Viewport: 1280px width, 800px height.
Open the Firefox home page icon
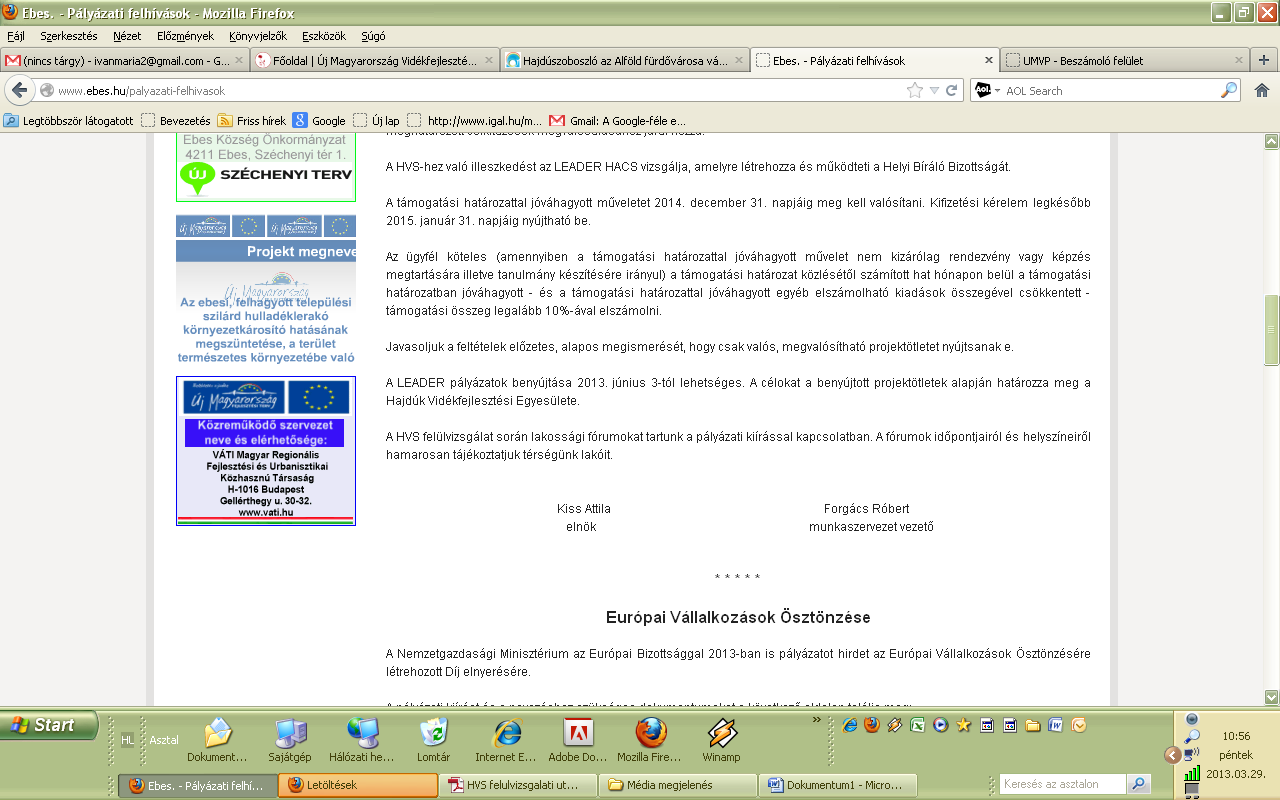coord(1262,90)
